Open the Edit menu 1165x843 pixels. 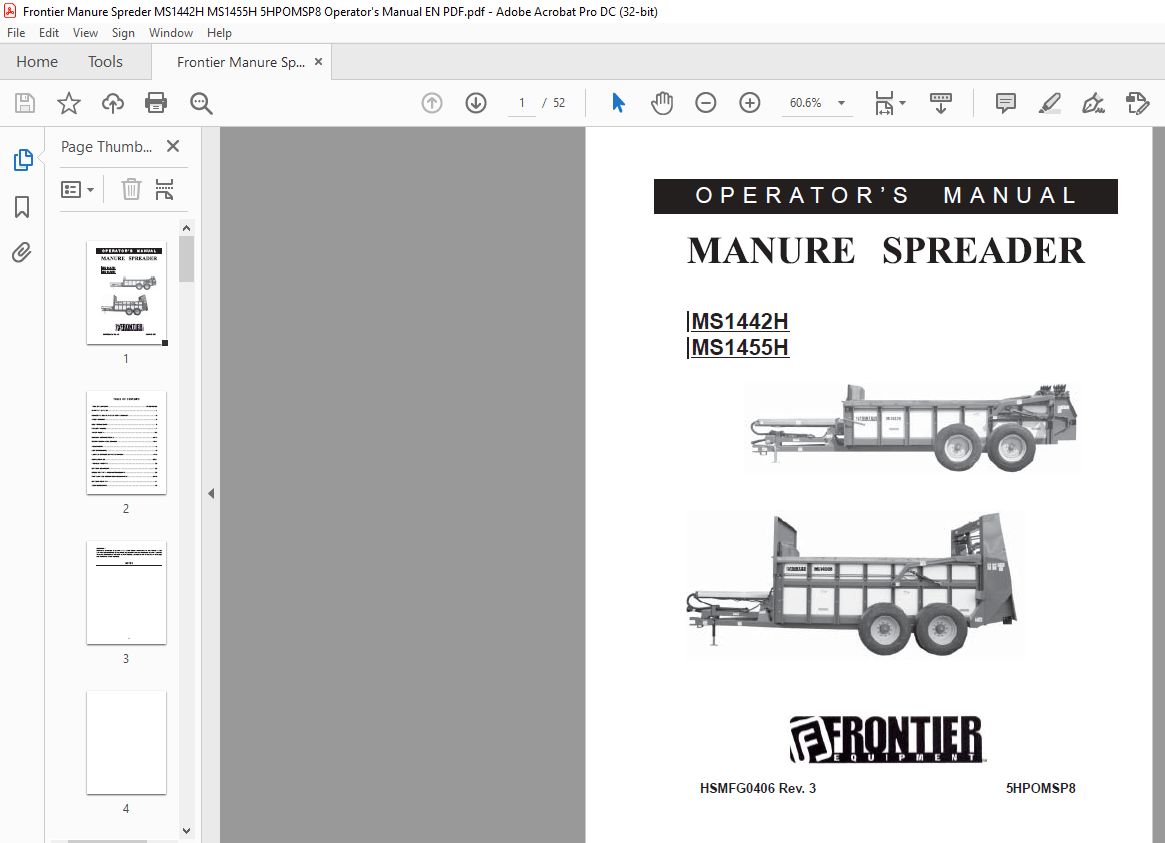(49, 33)
